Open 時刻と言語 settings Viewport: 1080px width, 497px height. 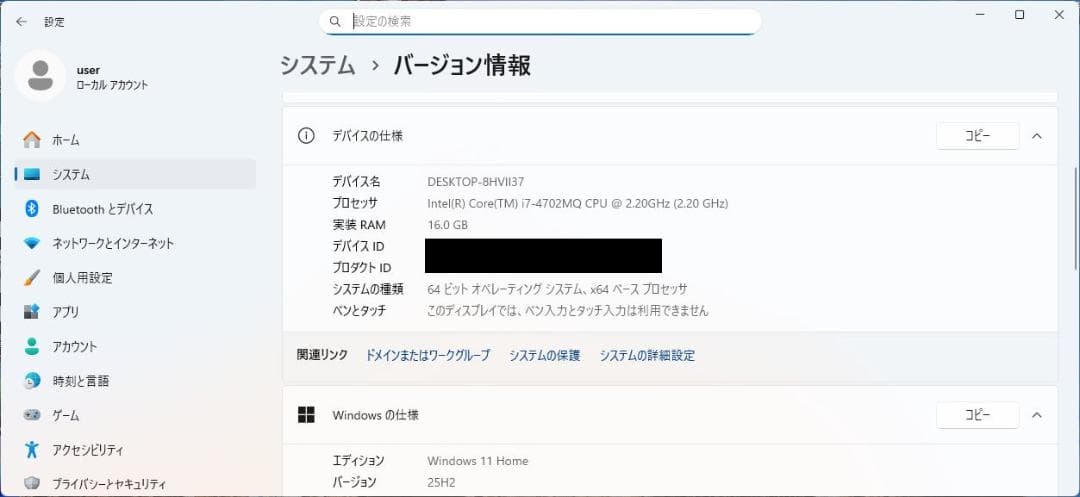(x=135, y=381)
